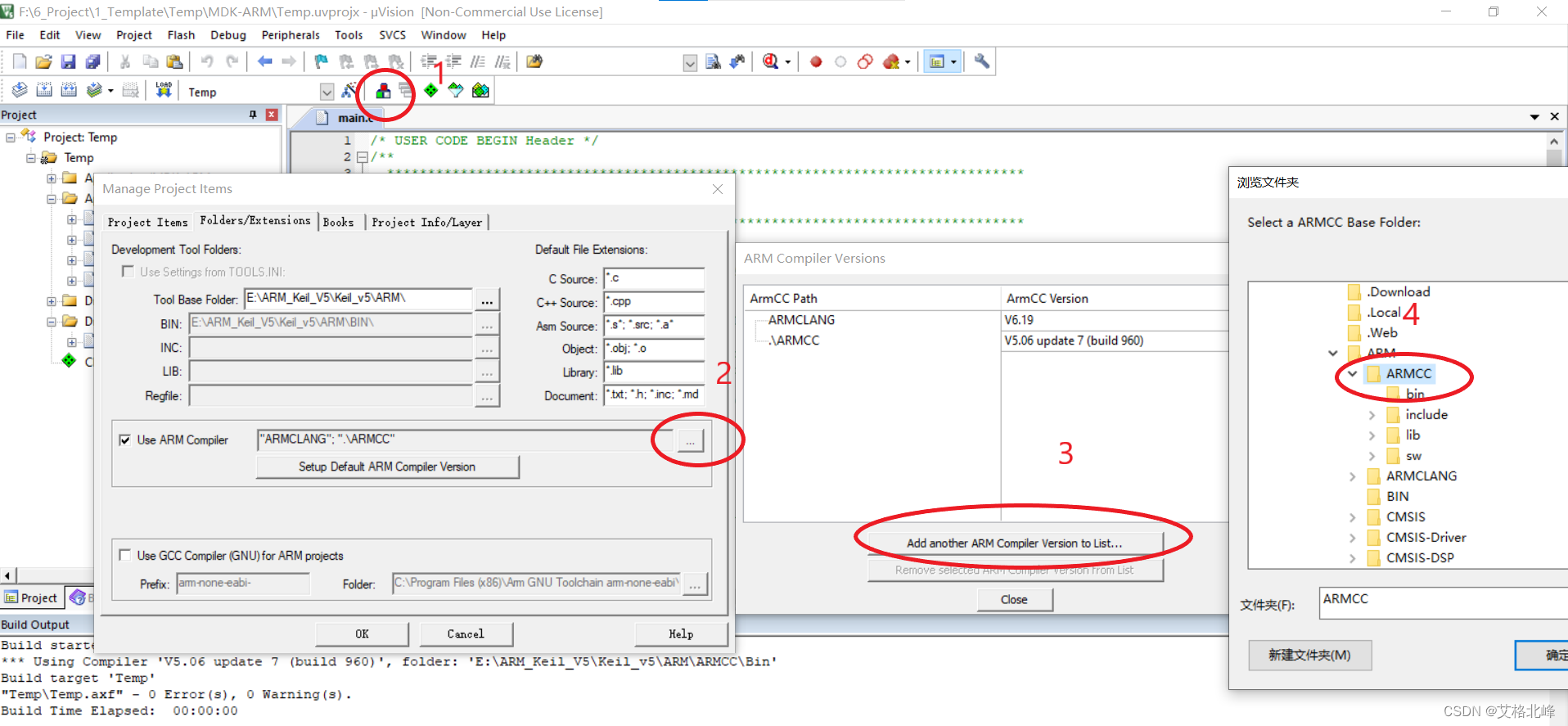Click the Select Software Packs icon
Viewport: 1568px width, 726px height.
pyautogui.click(x=455, y=90)
